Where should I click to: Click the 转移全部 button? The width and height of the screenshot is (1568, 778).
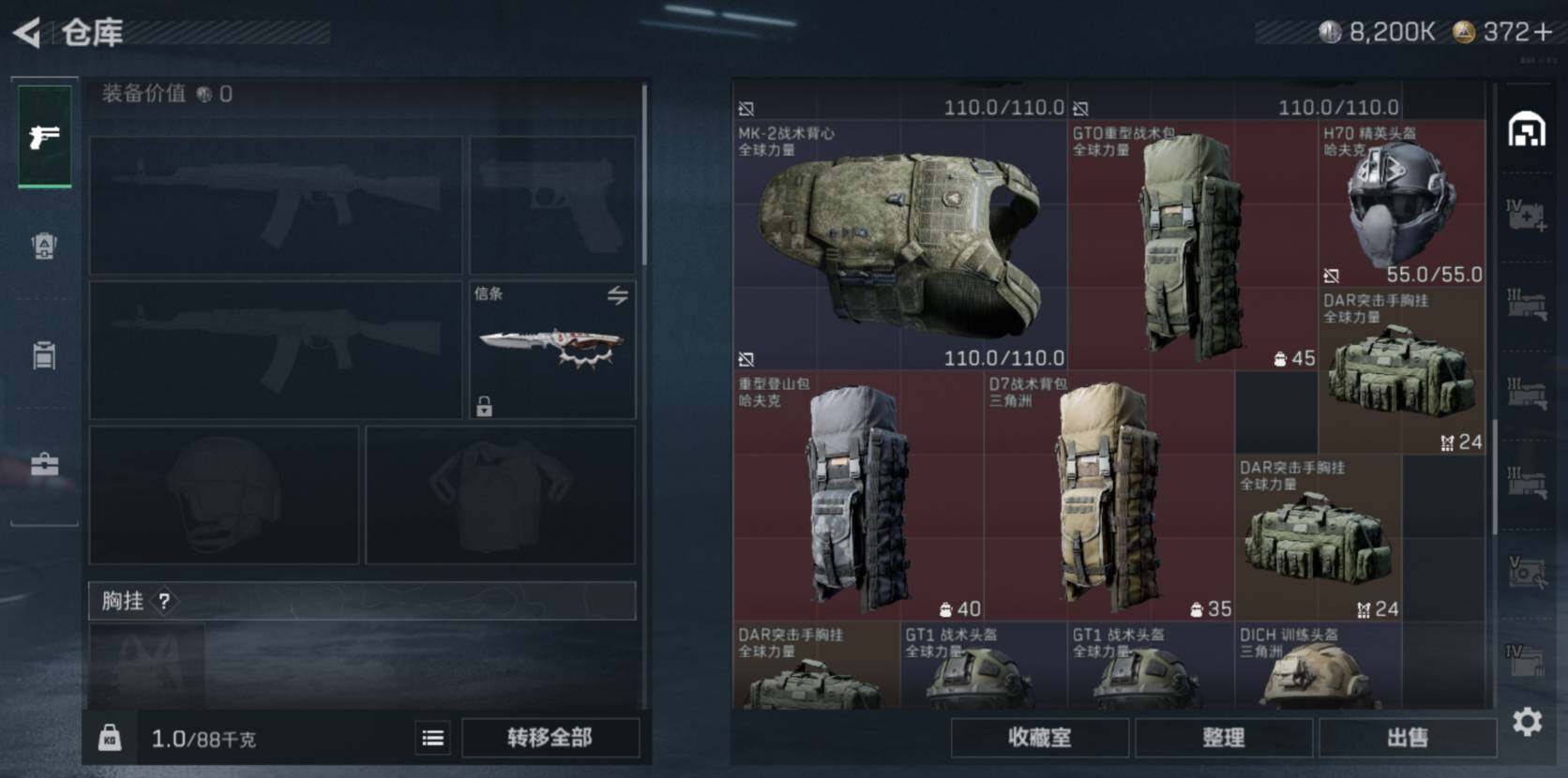pyautogui.click(x=550, y=738)
